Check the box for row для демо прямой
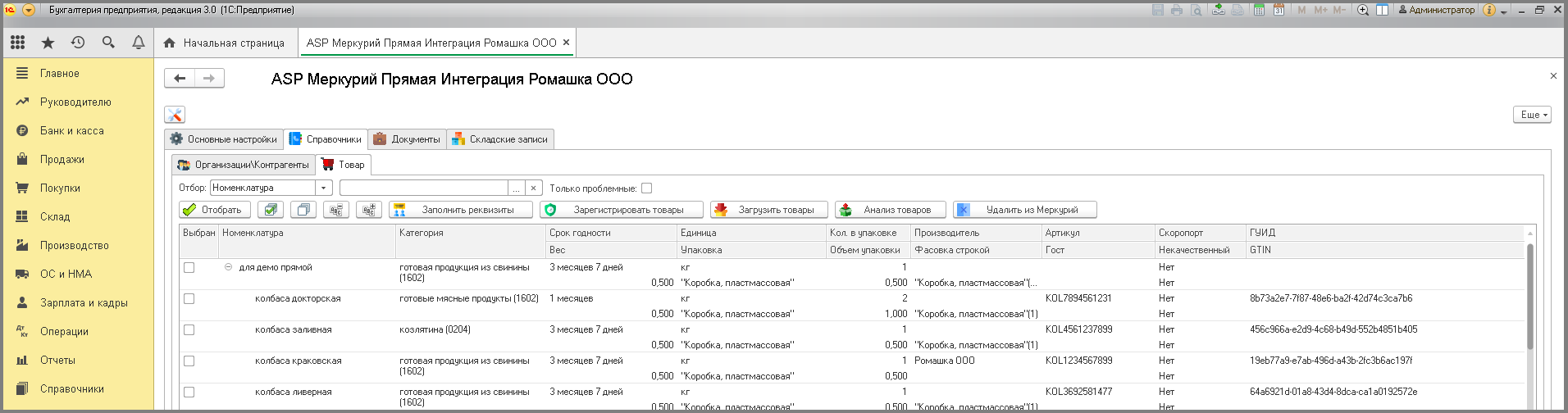 (x=189, y=267)
